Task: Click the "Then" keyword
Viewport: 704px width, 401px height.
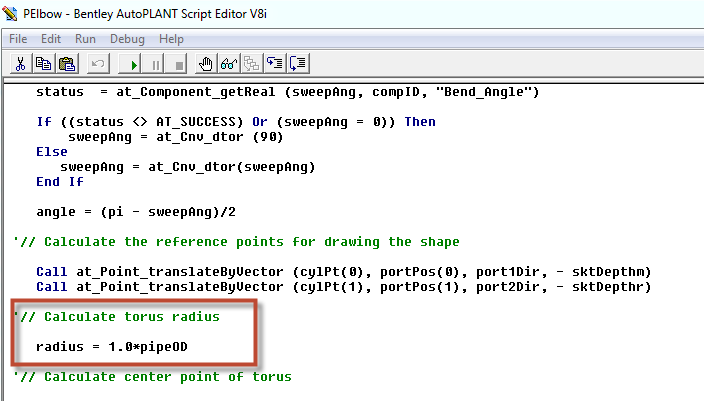Action: (x=420, y=122)
